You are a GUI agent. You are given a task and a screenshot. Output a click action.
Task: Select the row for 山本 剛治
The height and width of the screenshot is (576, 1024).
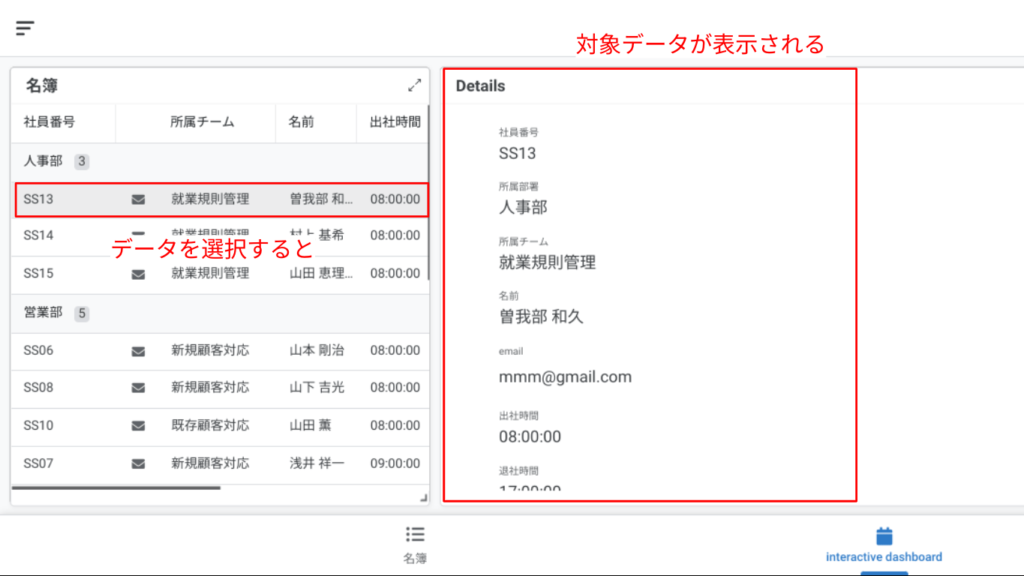[316, 351]
